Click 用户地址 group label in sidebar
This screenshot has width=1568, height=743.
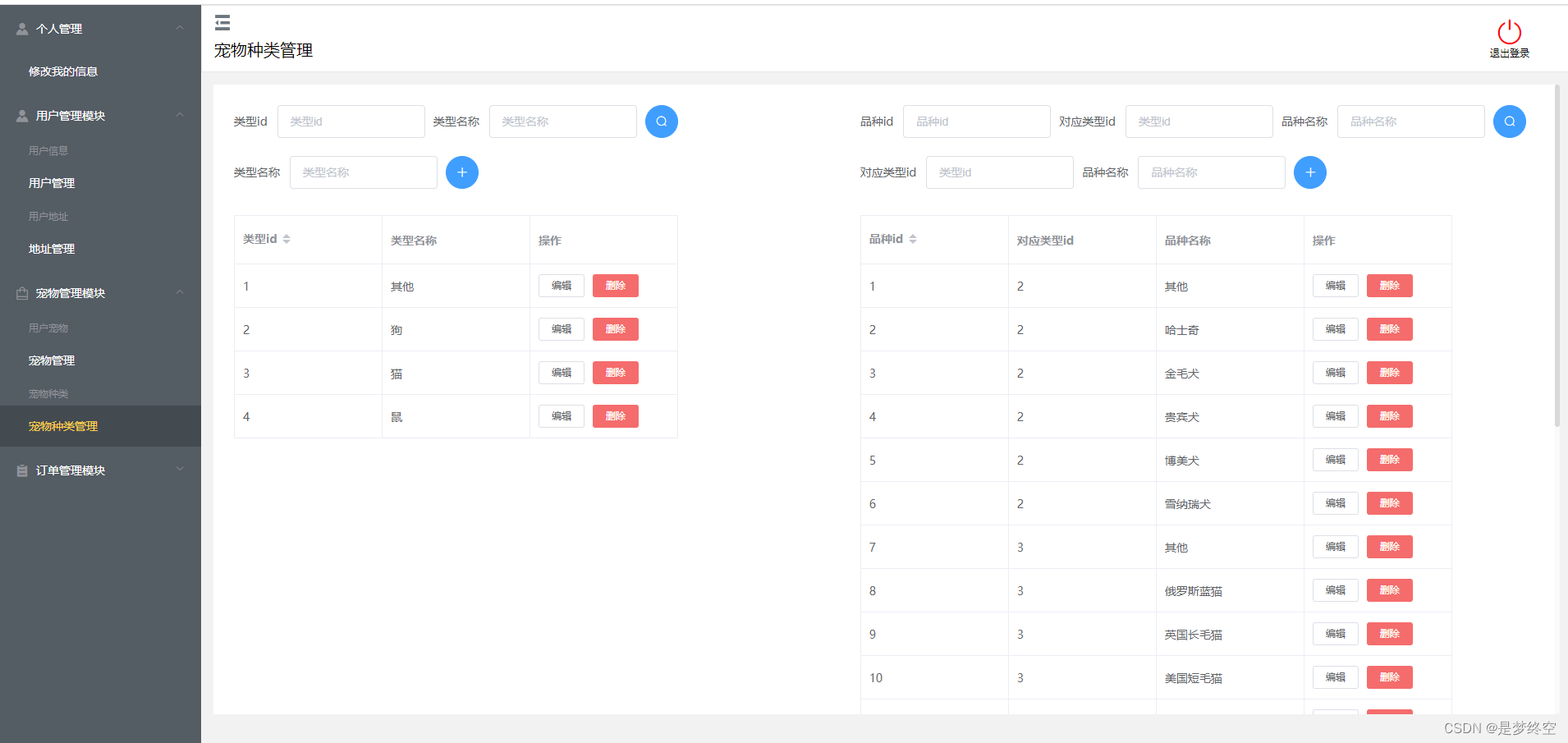pos(48,216)
